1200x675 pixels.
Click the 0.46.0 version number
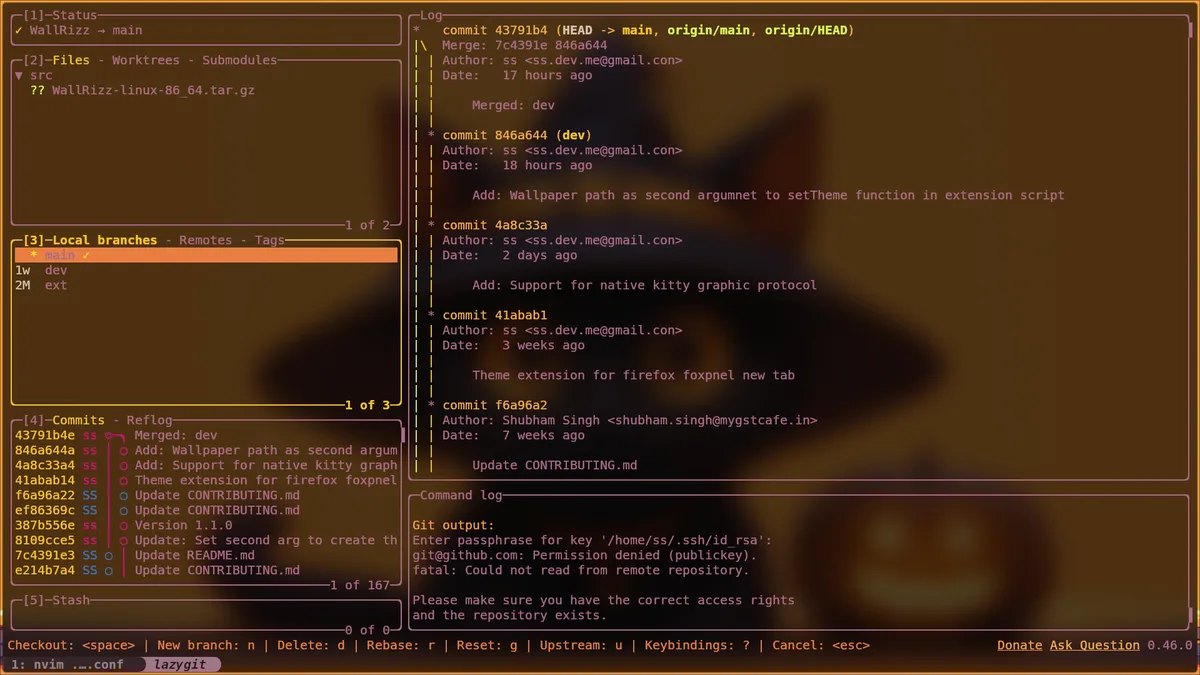tap(1169, 645)
